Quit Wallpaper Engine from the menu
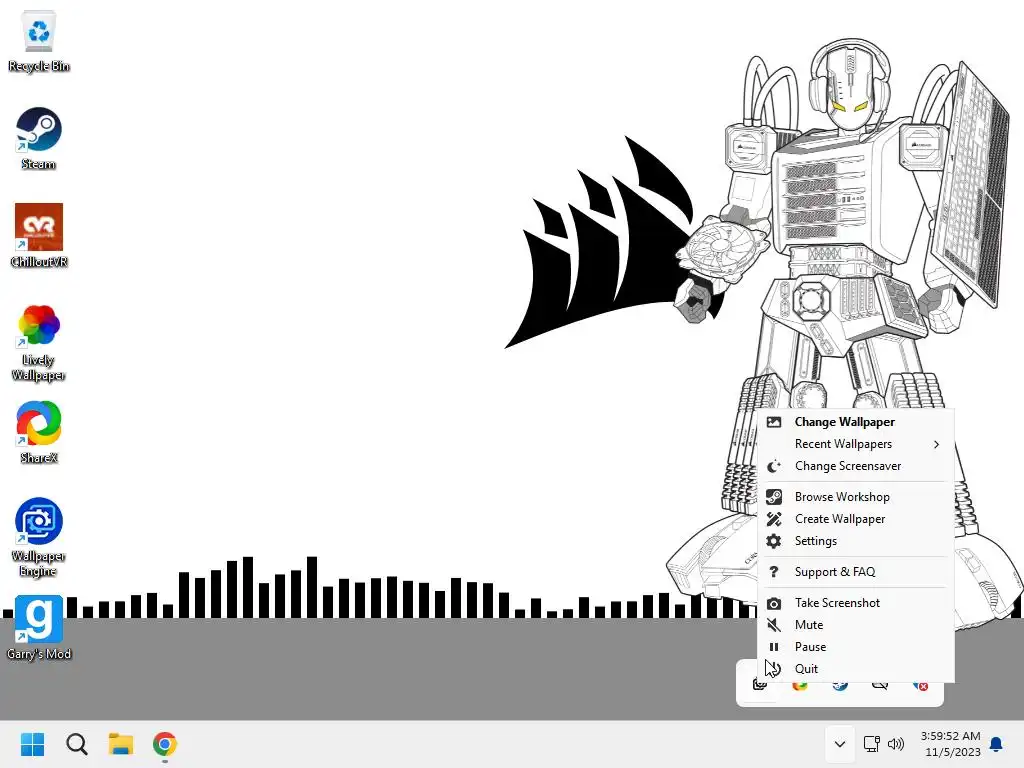 point(856,669)
